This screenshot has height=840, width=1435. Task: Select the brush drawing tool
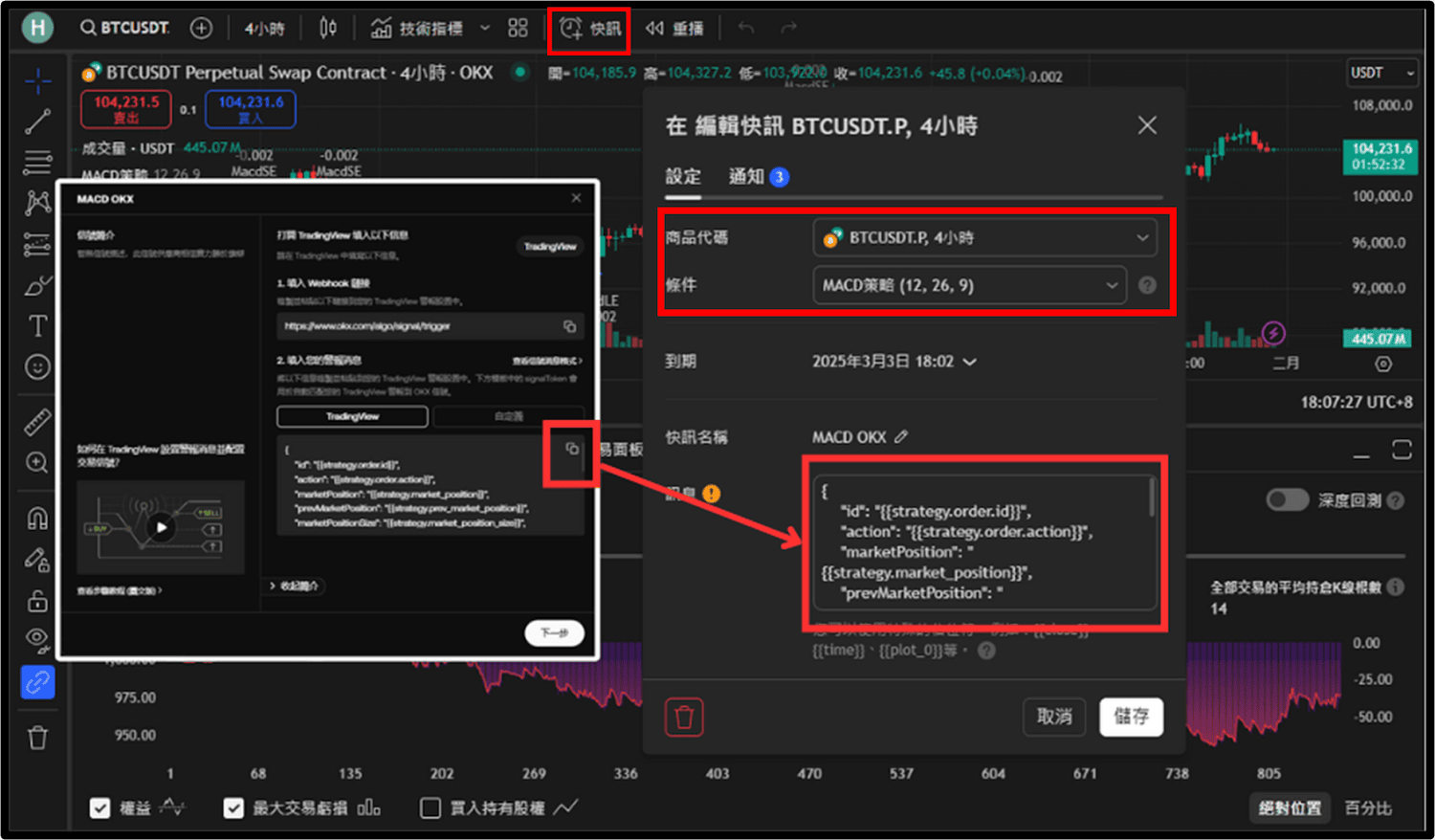(x=37, y=285)
